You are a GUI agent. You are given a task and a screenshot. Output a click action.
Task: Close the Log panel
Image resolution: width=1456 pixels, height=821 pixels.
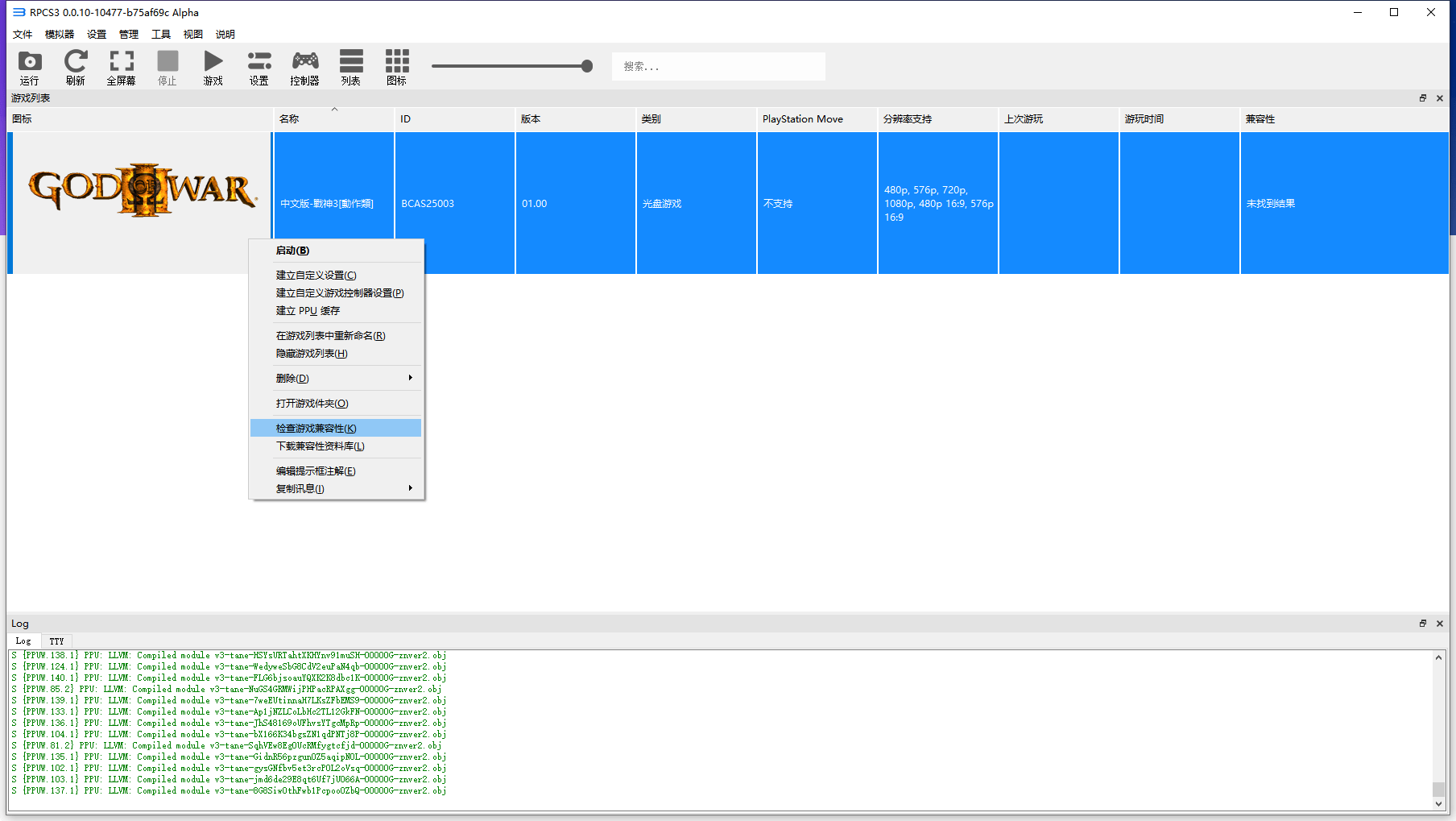tap(1440, 624)
